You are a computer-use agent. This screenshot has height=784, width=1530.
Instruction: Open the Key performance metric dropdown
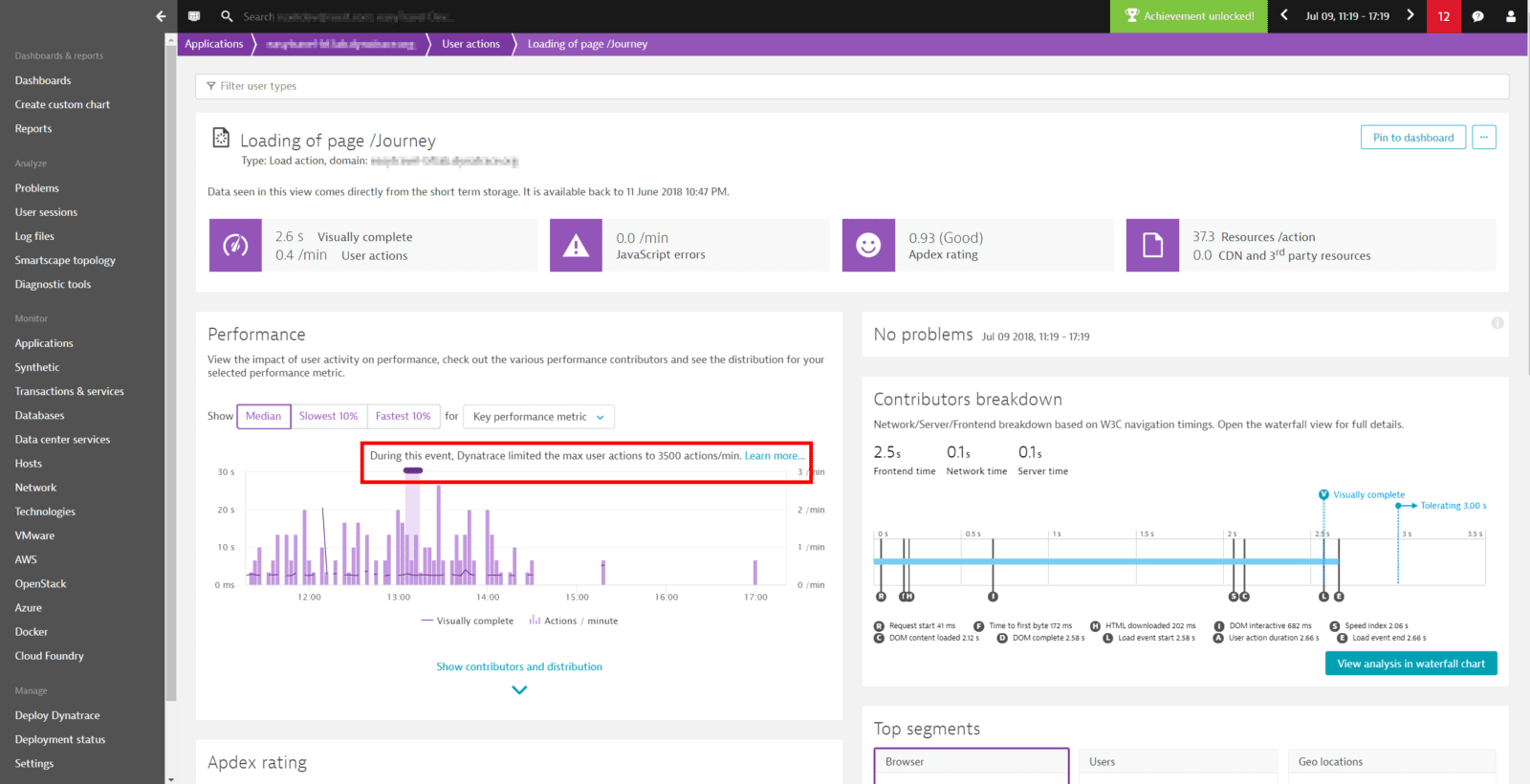point(538,417)
